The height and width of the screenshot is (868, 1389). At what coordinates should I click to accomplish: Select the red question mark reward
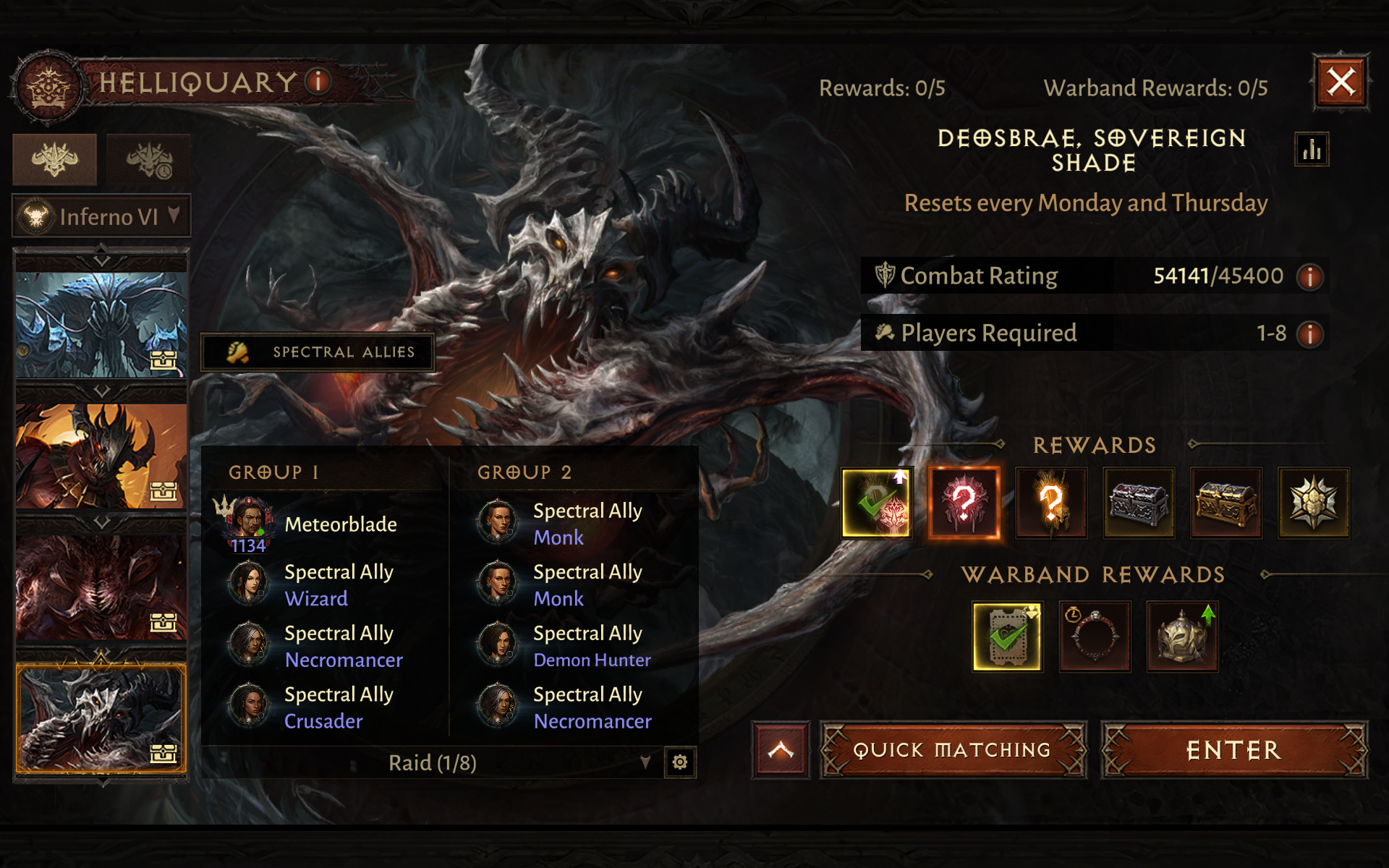(x=964, y=503)
